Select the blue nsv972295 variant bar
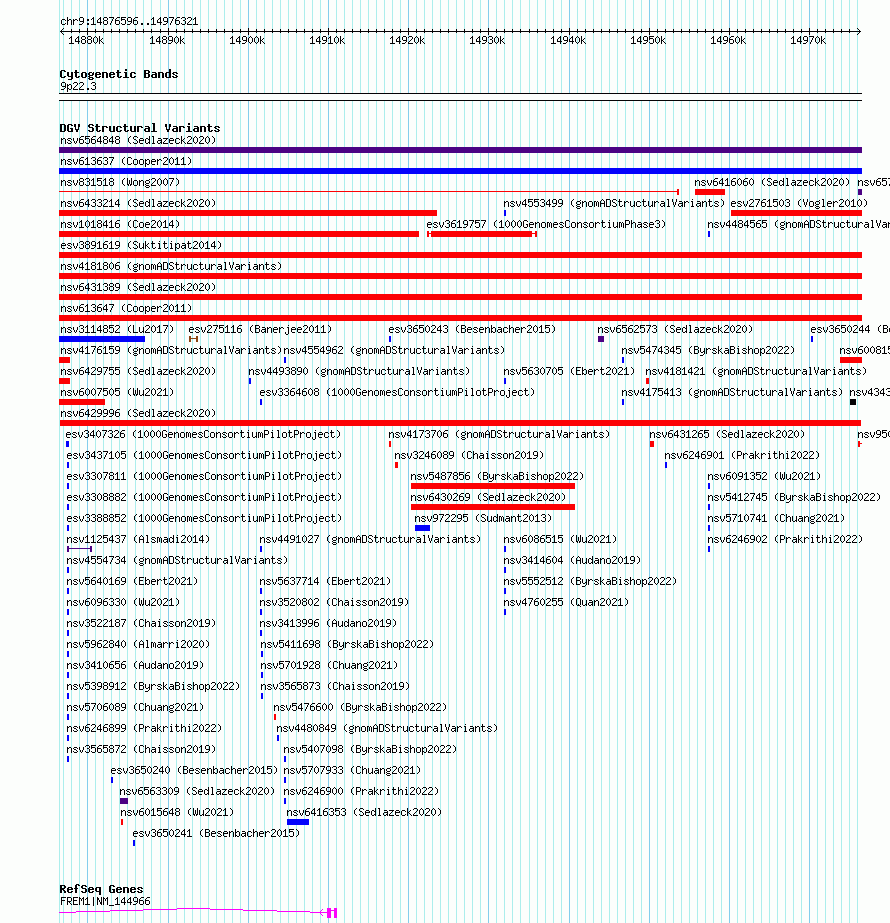 (423, 528)
